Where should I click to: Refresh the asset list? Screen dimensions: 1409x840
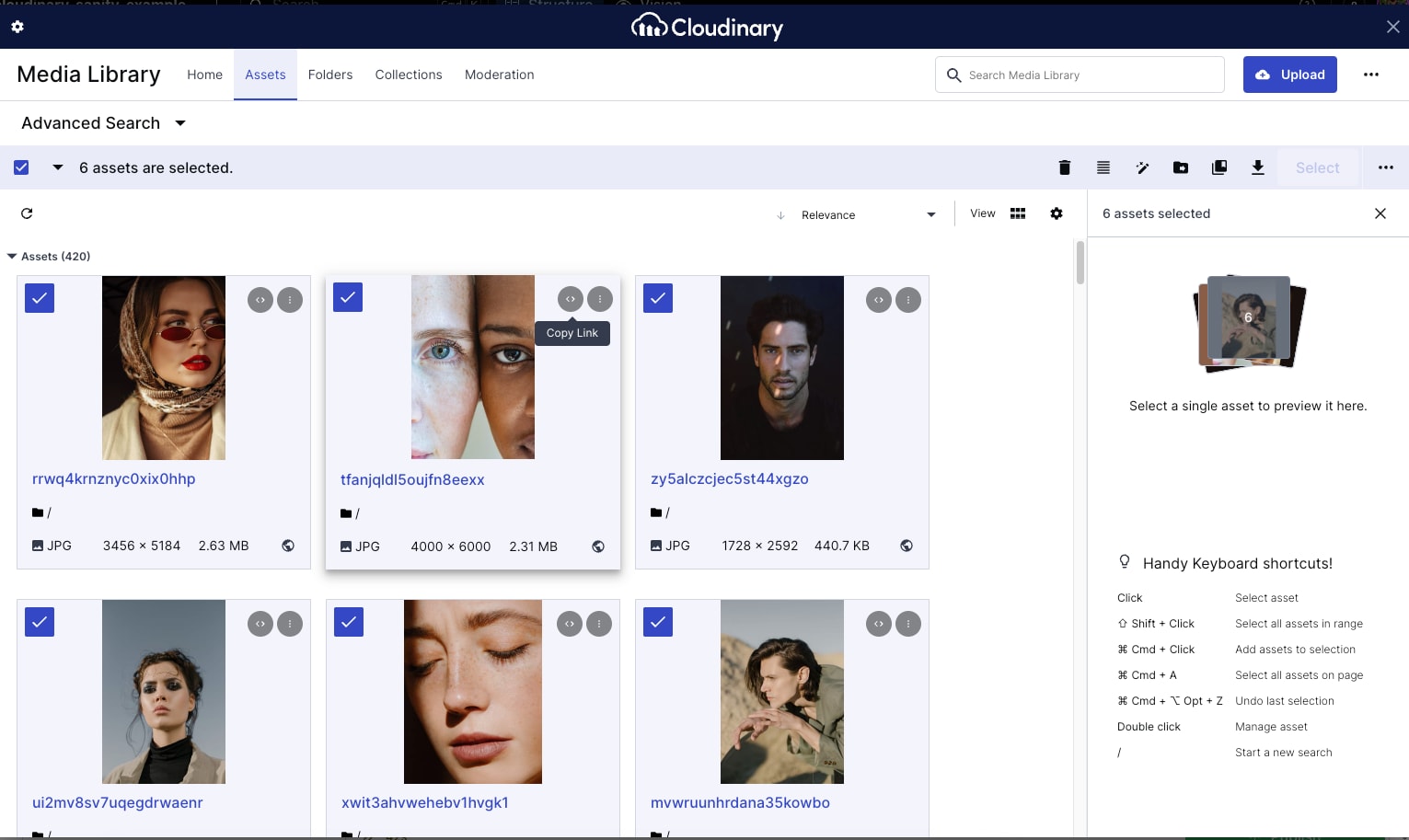27,213
